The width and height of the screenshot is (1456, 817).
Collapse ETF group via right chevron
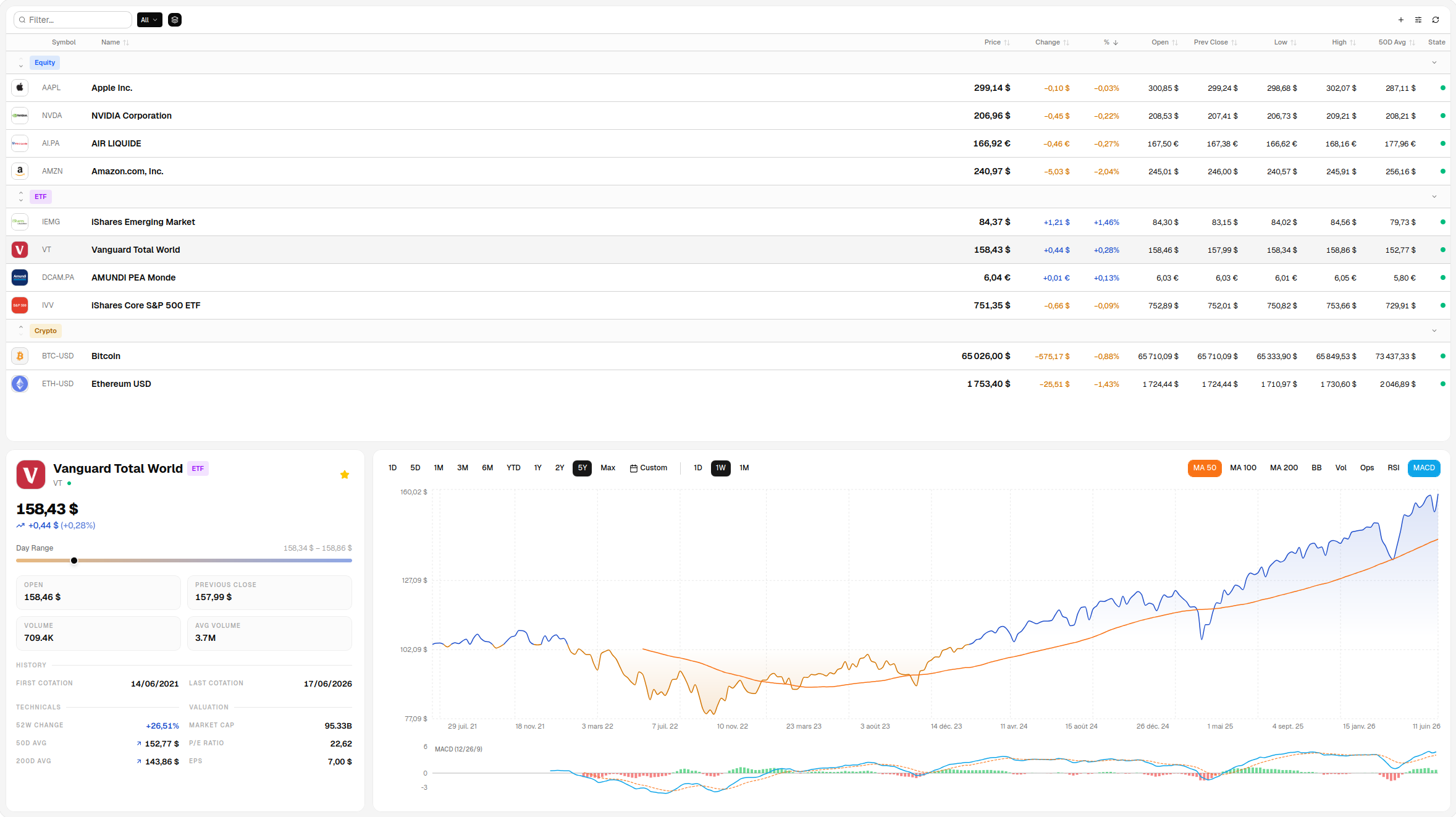(x=1434, y=197)
